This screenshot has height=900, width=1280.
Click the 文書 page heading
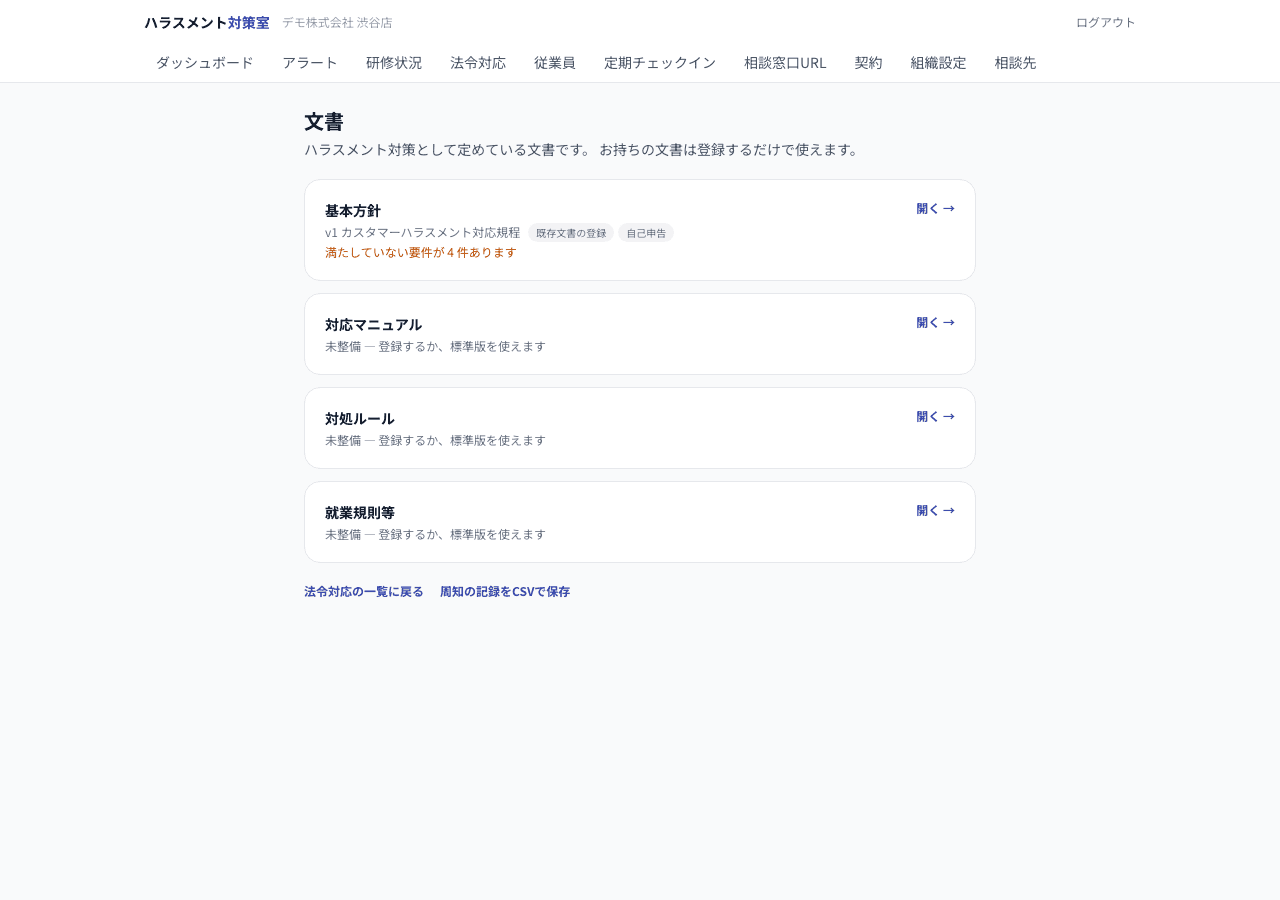point(324,122)
